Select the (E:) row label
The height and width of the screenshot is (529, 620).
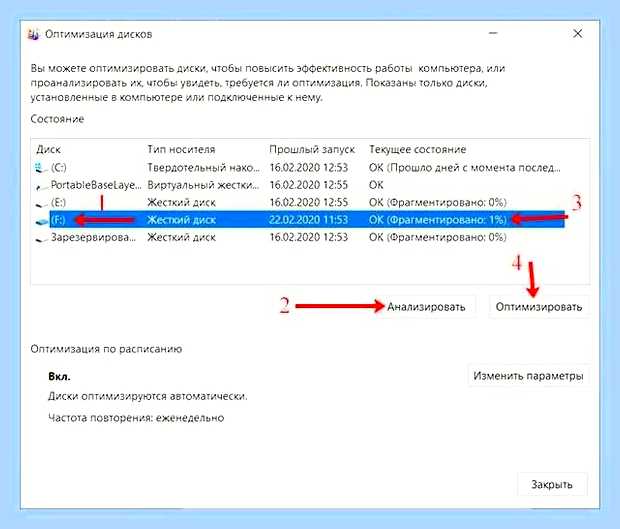coord(59,202)
